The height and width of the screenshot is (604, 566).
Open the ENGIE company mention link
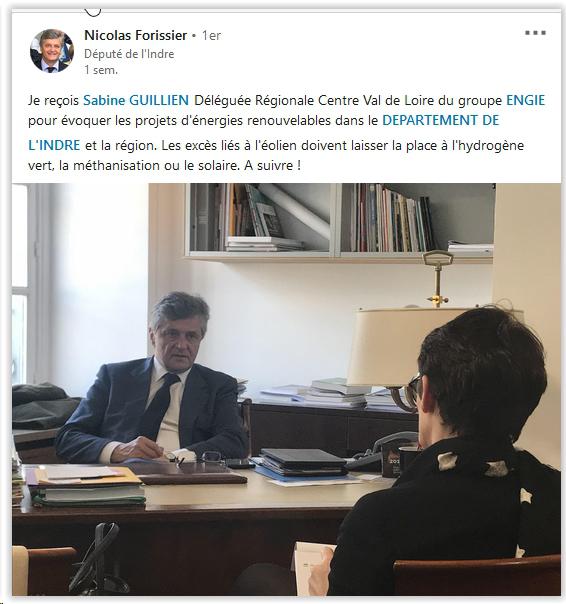pyautogui.click(x=526, y=100)
